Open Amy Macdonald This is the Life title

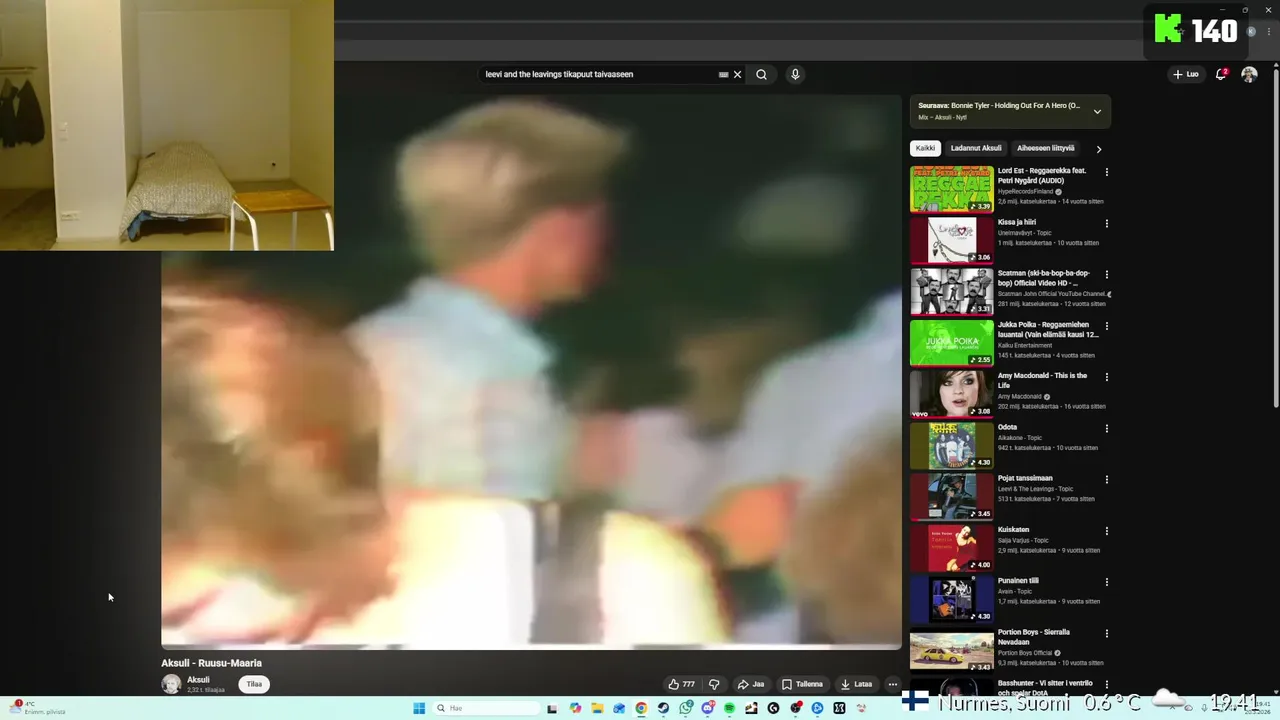1043,380
